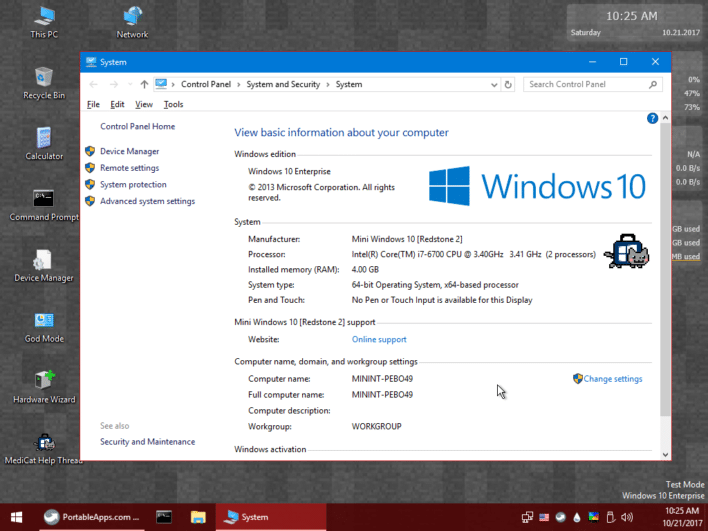Click scrollbar up arrow in System window
The width and height of the screenshot is (708, 531).
(x=665, y=118)
